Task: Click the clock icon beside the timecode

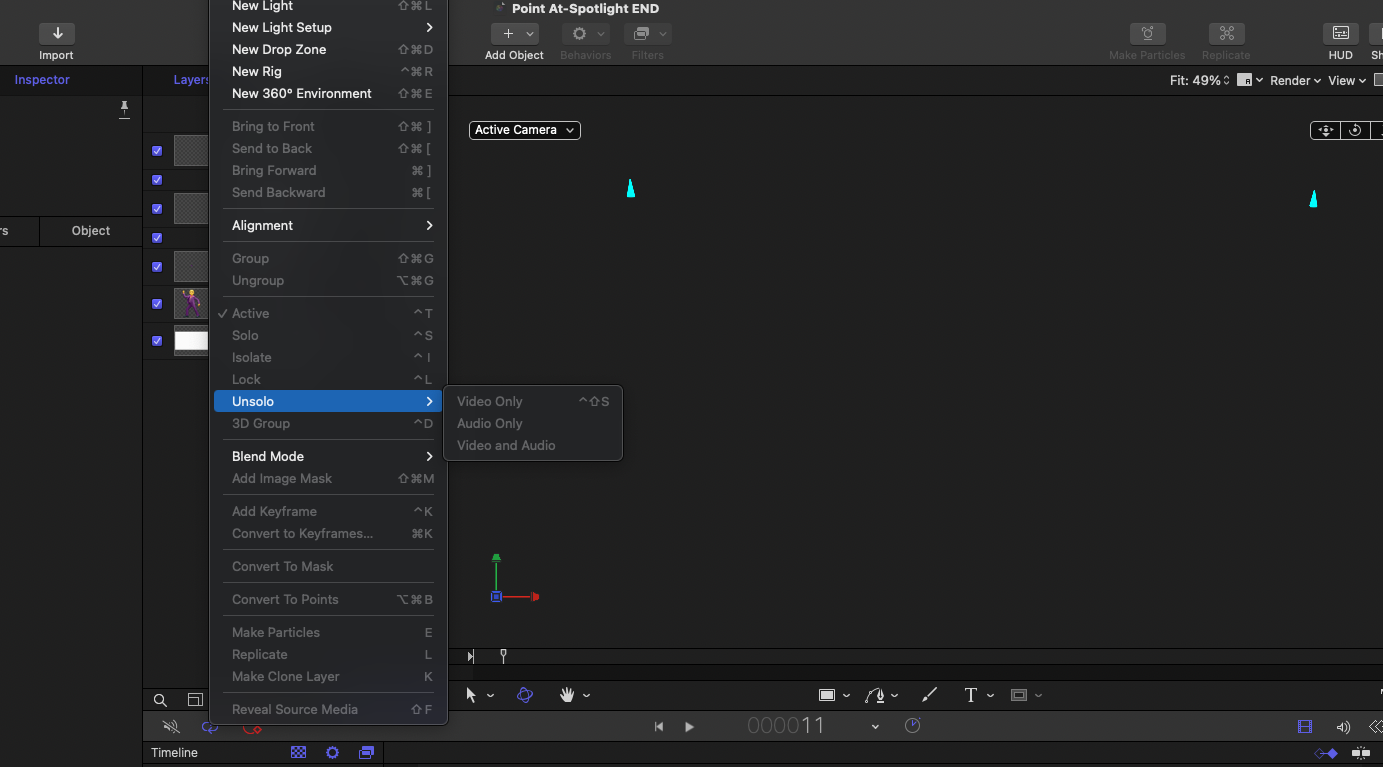Action: click(912, 726)
